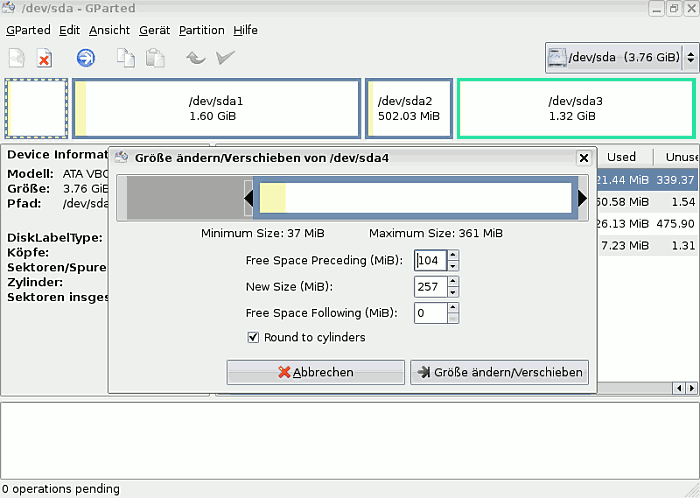Click the Delete partition toolbar icon

pyautogui.click(x=44, y=58)
